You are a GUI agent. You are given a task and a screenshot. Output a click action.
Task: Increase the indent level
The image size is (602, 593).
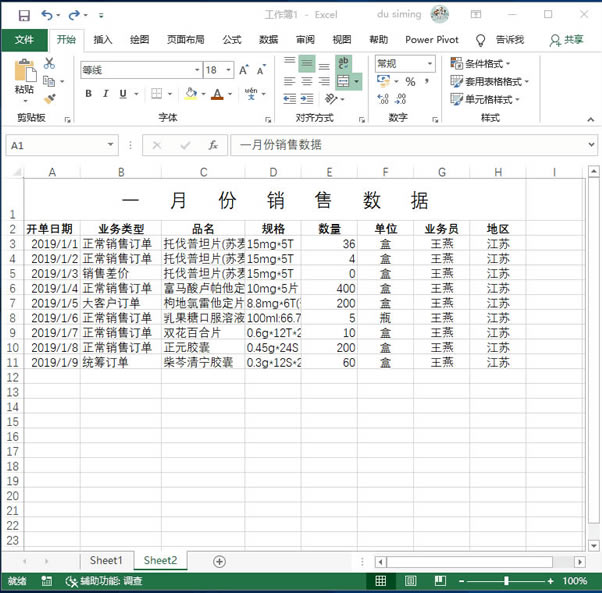tap(307, 99)
